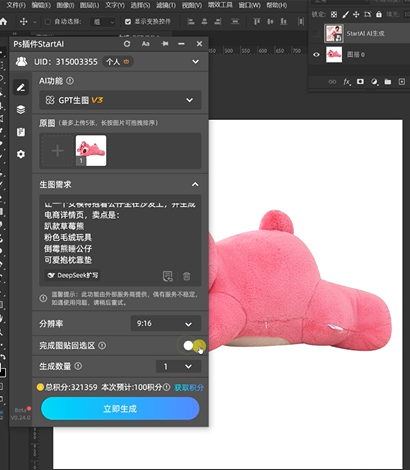Select StartAI AI生成 layer thumbnail
The height and width of the screenshot is (470, 410).
tap(334, 33)
